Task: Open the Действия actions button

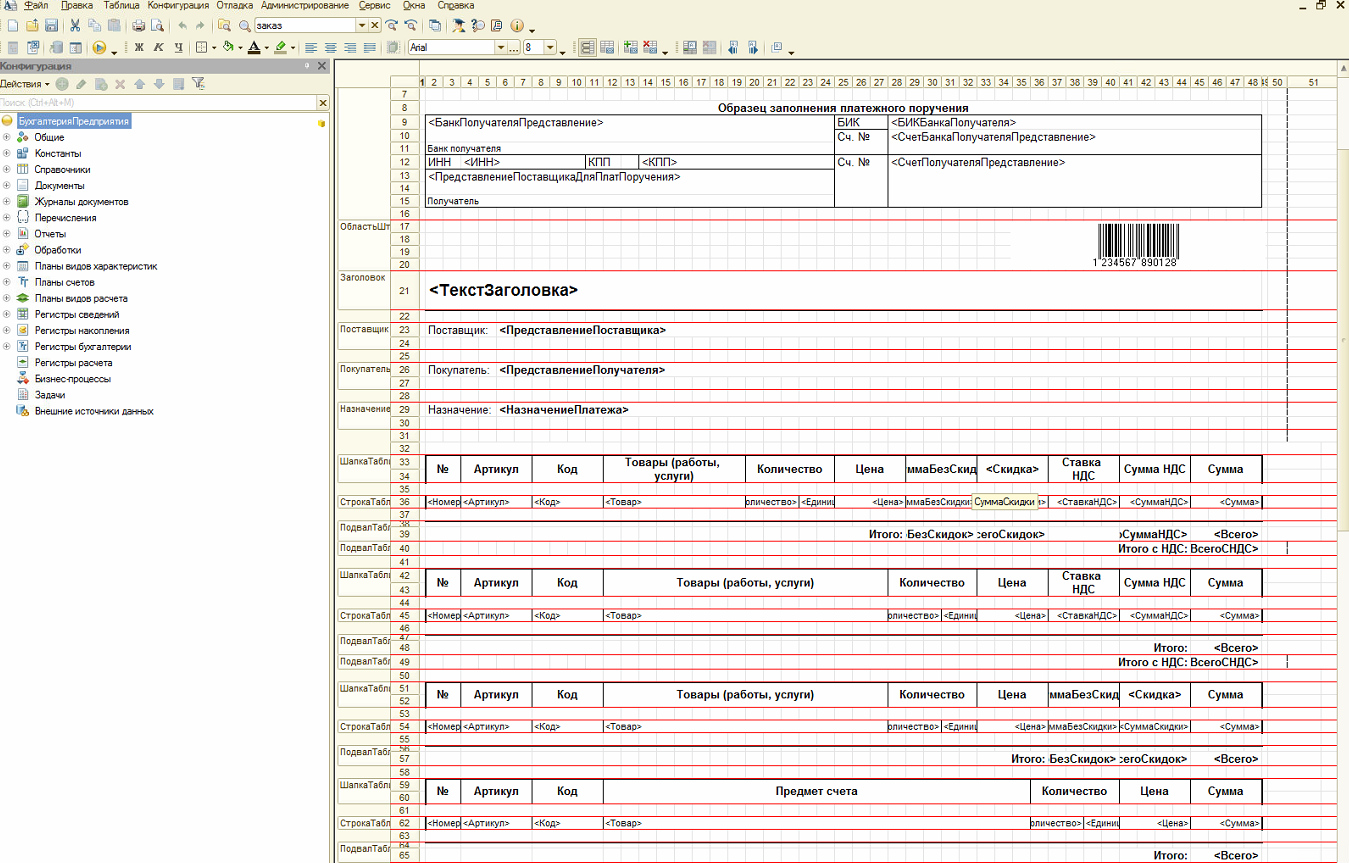Action: (24, 84)
